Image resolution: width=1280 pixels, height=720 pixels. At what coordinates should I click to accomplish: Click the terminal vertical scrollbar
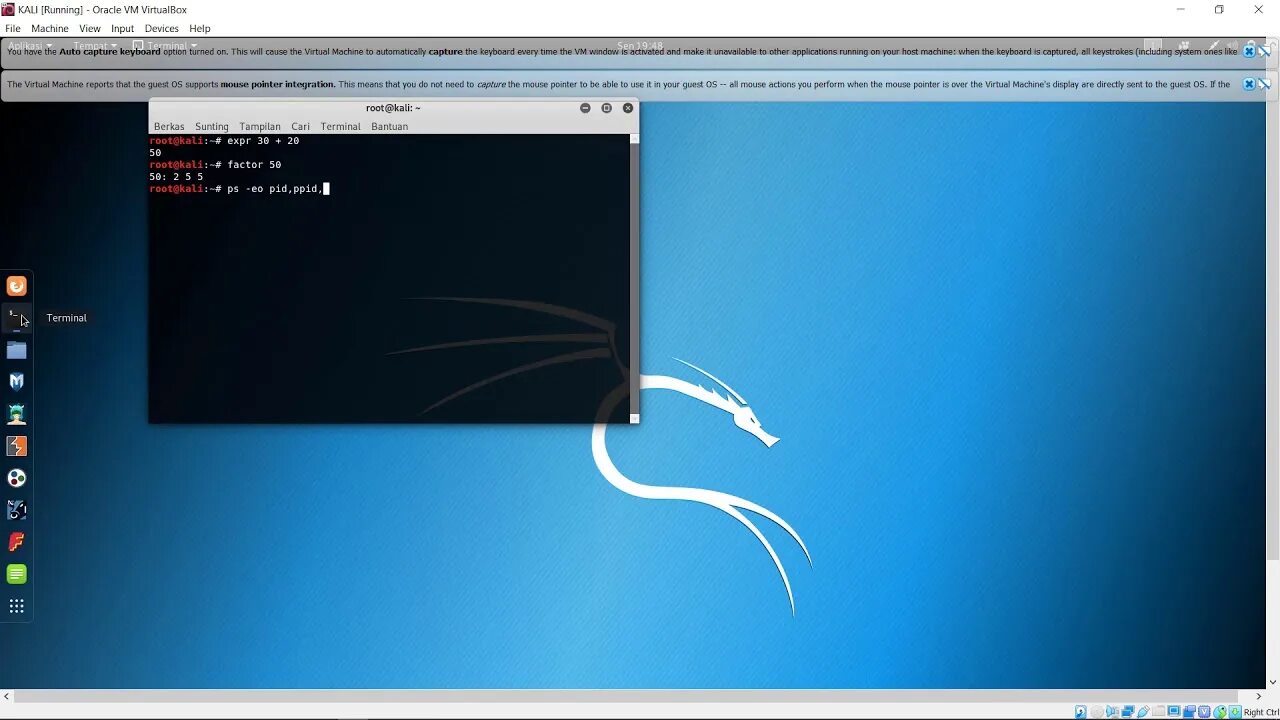(x=634, y=278)
